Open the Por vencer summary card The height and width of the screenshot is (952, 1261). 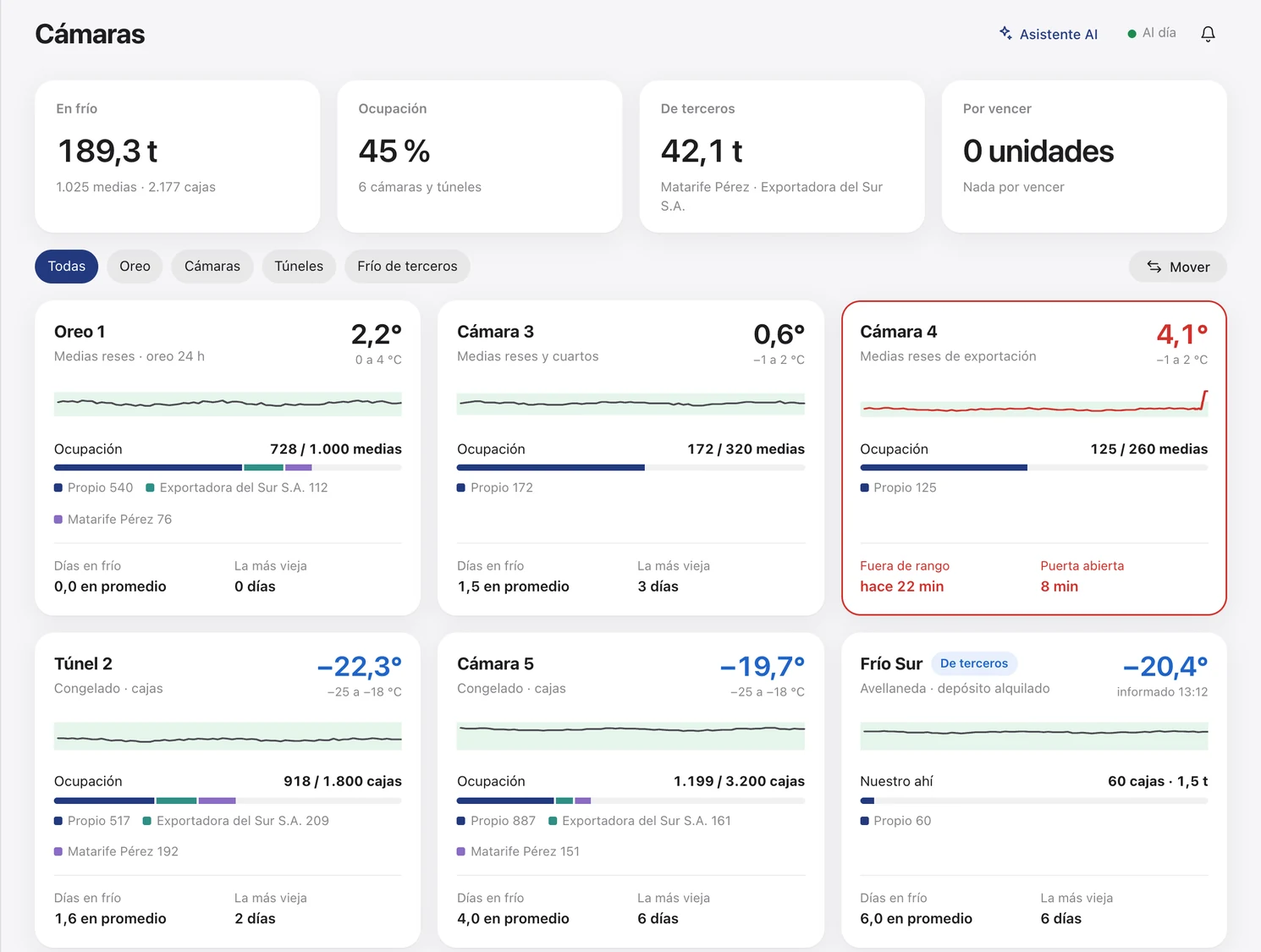coord(1084,157)
